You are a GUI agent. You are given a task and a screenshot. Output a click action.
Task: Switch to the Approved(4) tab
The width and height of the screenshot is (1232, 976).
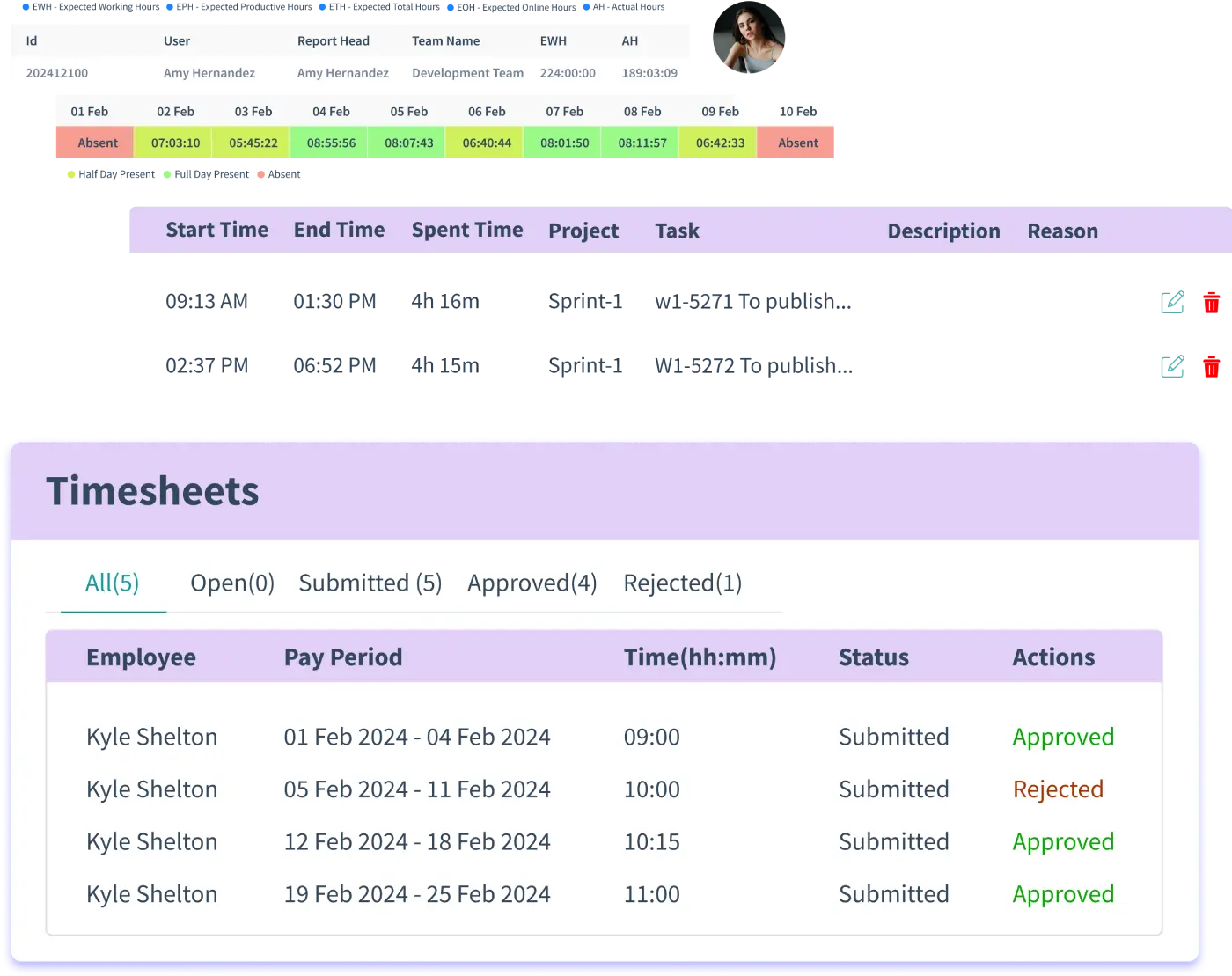point(532,583)
